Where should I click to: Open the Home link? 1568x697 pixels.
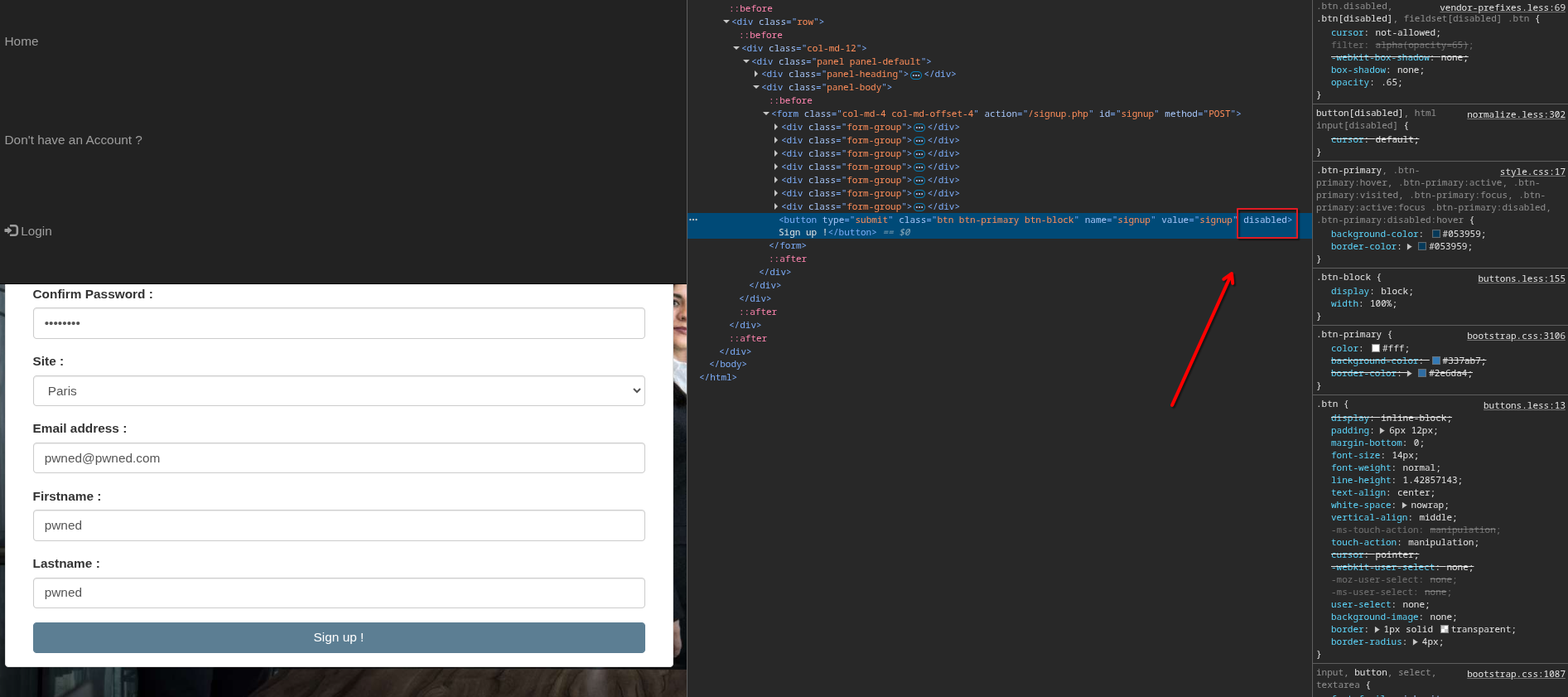(x=22, y=41)
